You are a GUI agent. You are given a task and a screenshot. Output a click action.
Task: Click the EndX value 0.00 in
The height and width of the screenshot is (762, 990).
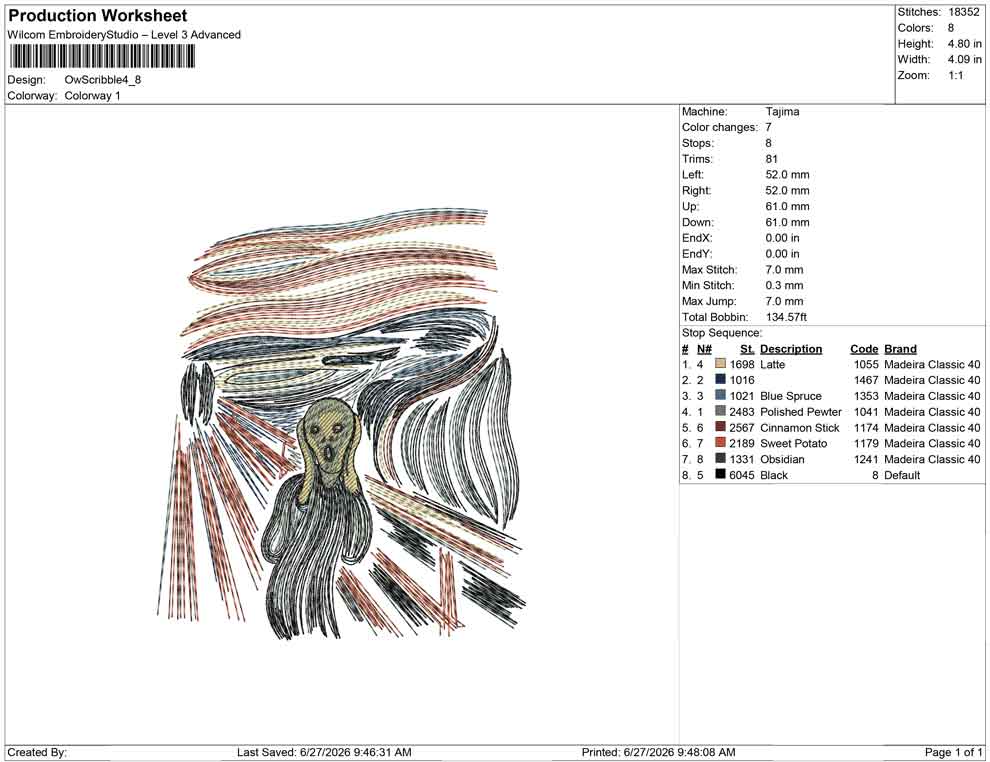click(x=782, y=238)
